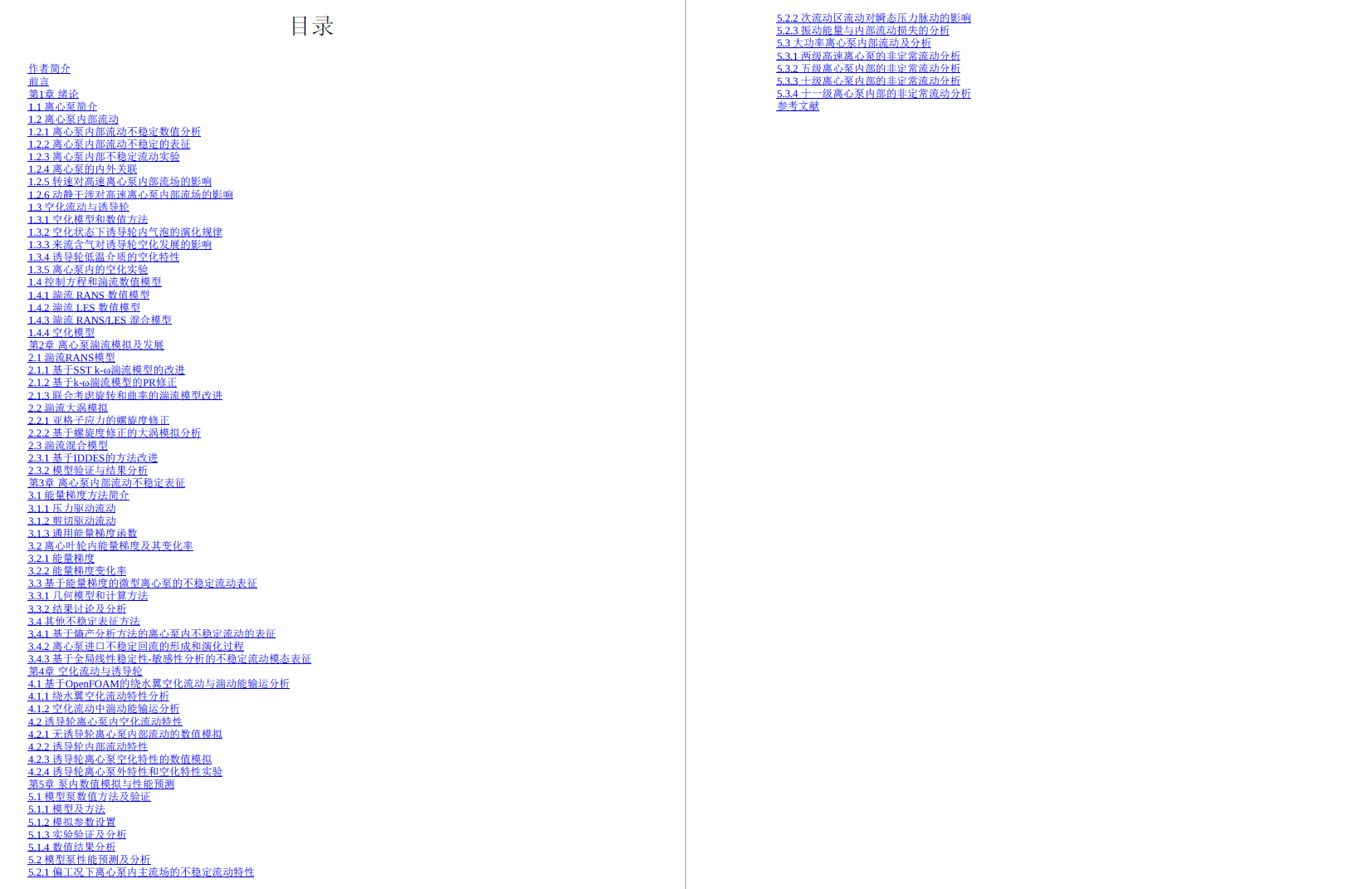This screenshot has width=1372, height=889.
Task: Jump to 1.3 空化流动与诱导轮
Action: tap(78, 207)
